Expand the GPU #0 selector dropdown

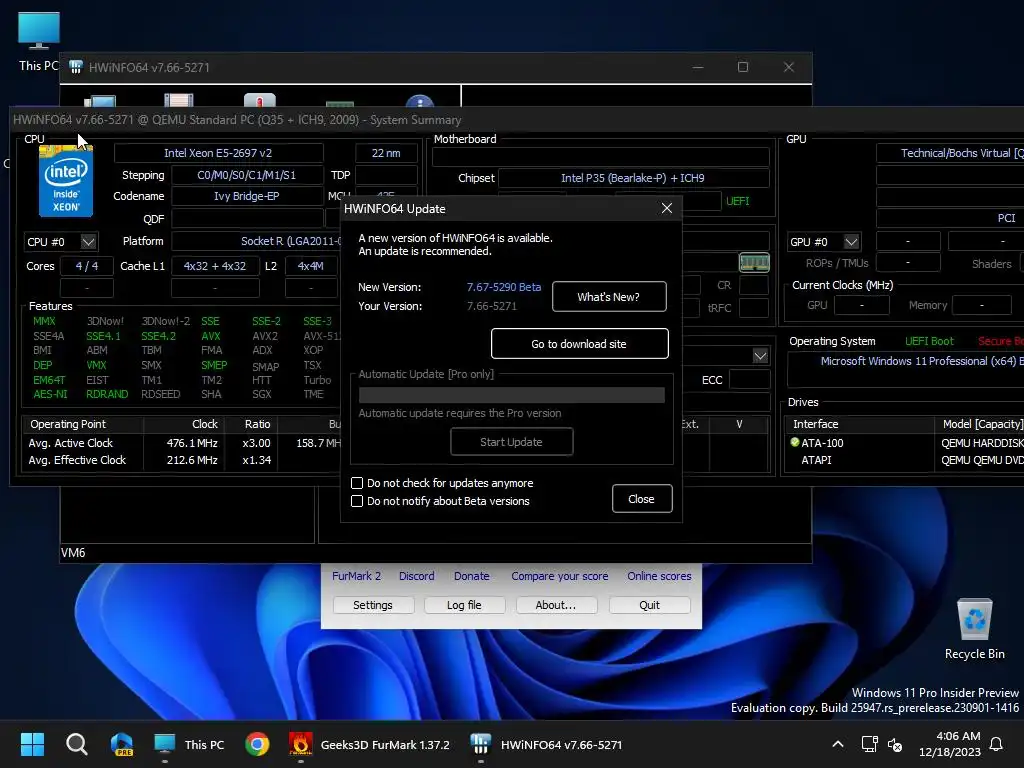point(851,242)
